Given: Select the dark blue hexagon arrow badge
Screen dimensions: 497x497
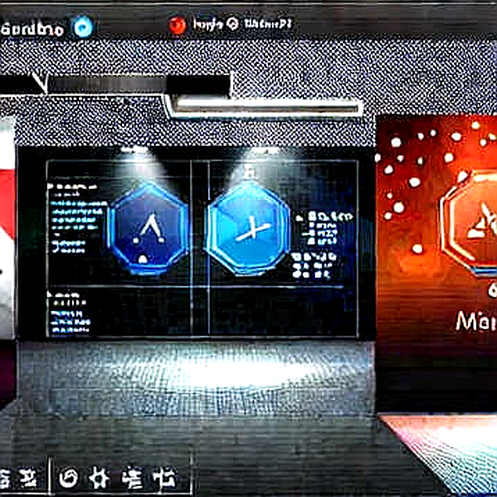Looking at the screenshot, I should tap(148, 228).
